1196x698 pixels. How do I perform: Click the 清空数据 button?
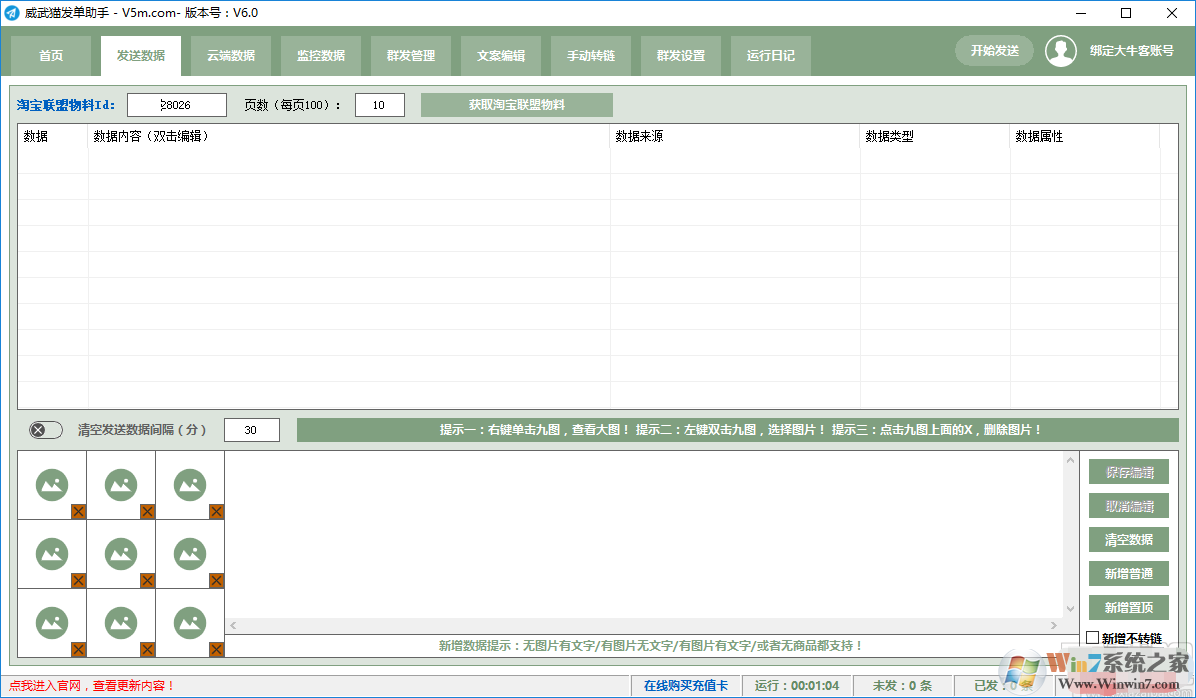pos(1129,540)
